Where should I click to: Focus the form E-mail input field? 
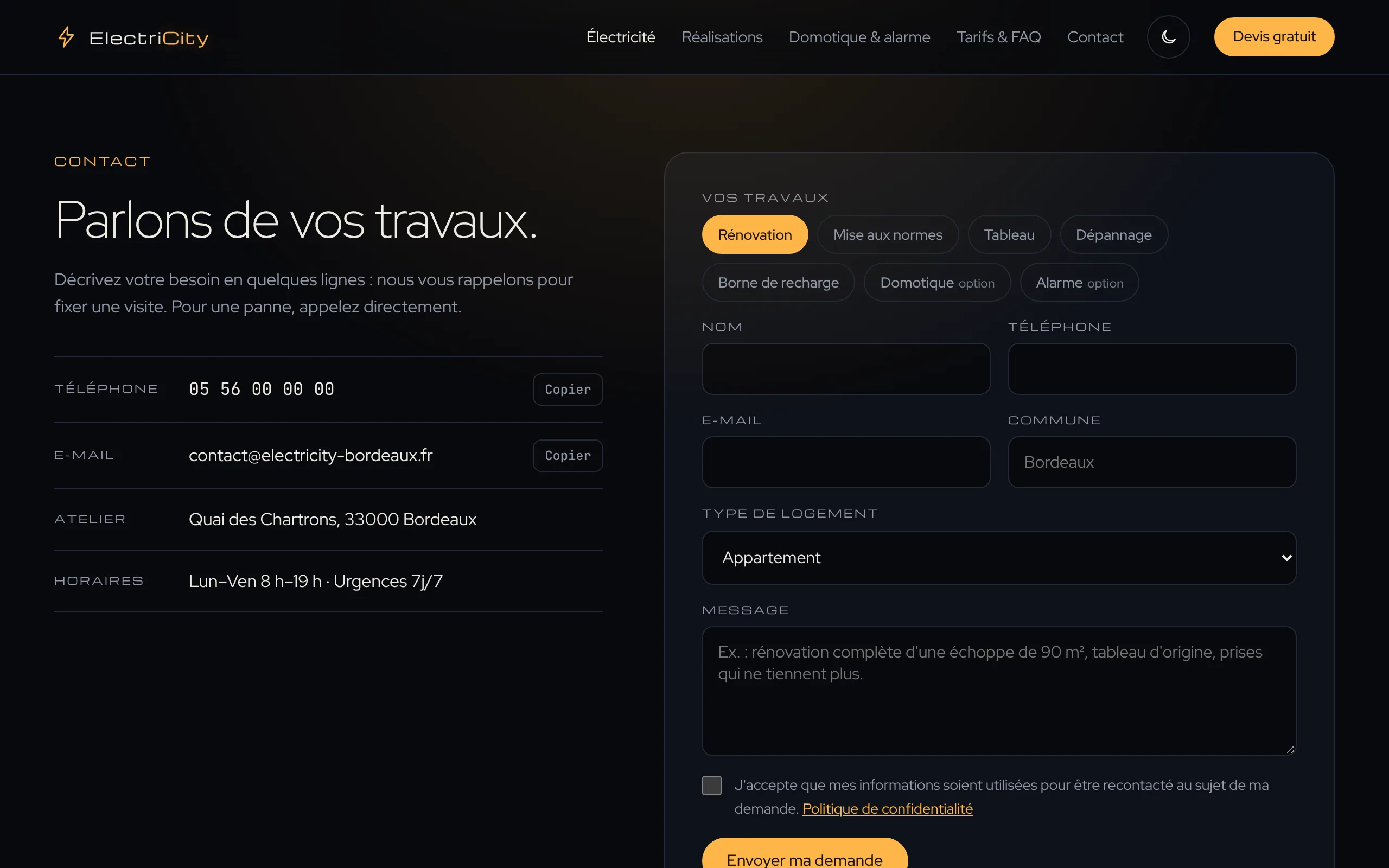(x=846, y=462)
